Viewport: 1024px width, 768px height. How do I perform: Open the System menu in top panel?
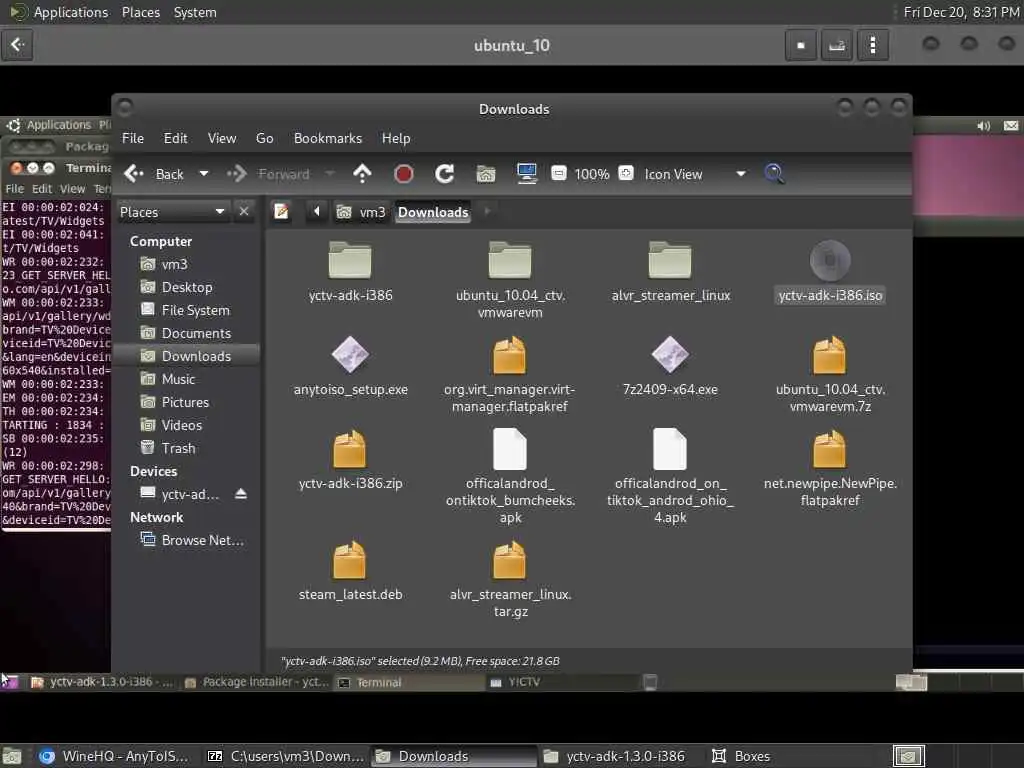pos(195,12)
